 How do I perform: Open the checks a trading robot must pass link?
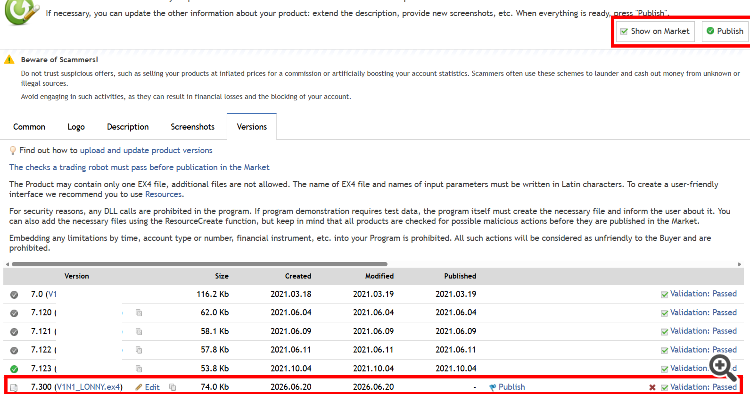coord(139,167)
